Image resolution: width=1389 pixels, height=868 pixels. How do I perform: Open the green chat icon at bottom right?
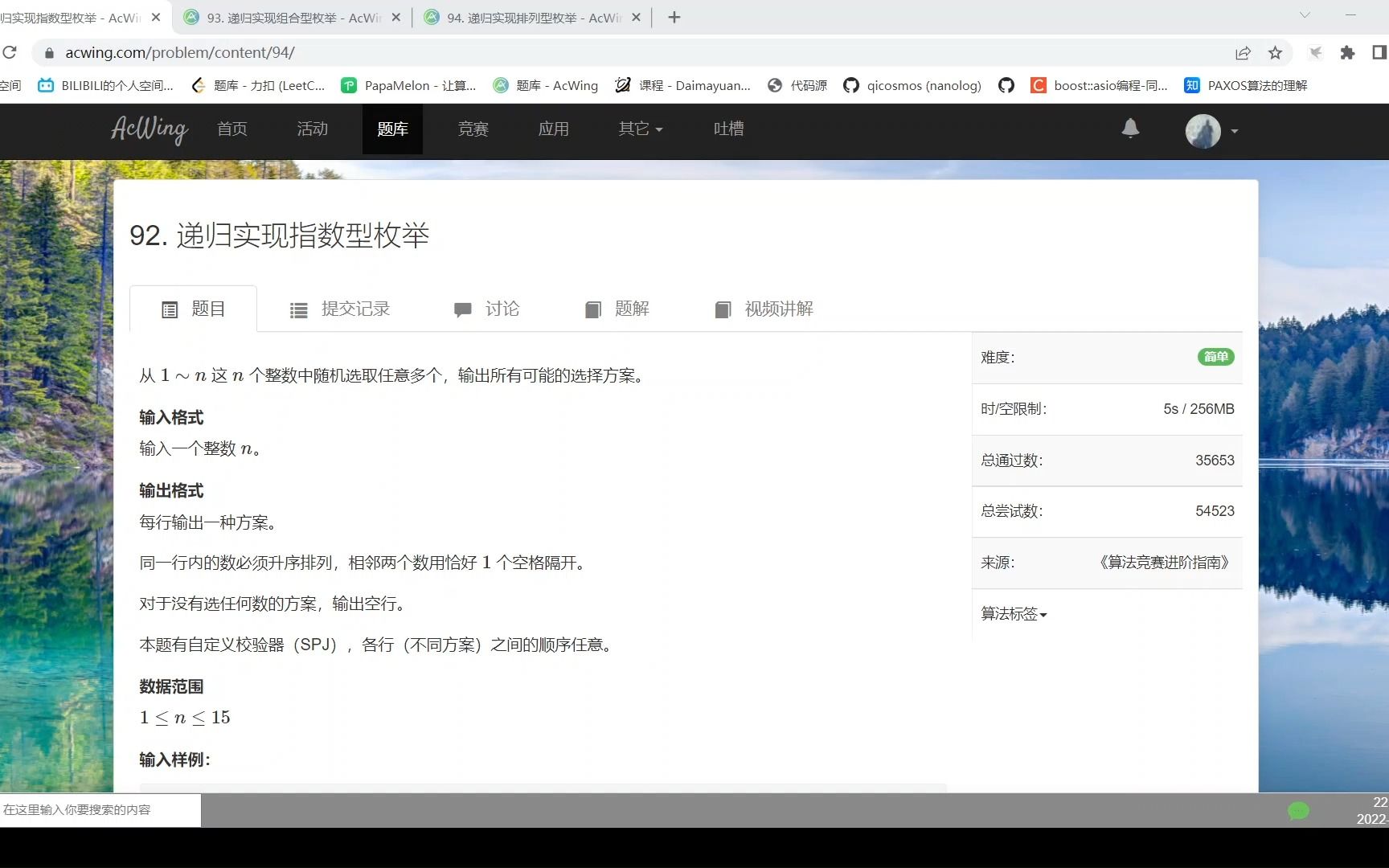tap(1297, 812)
